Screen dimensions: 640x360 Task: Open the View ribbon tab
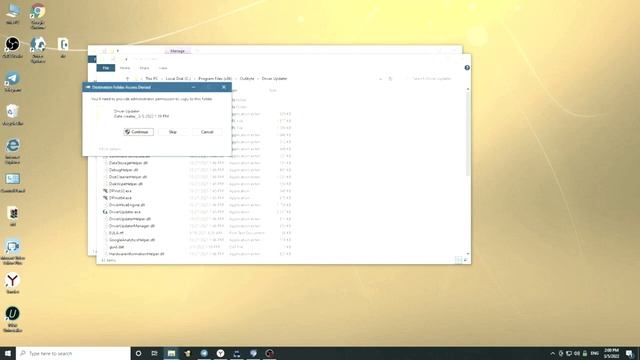(163, 68)
